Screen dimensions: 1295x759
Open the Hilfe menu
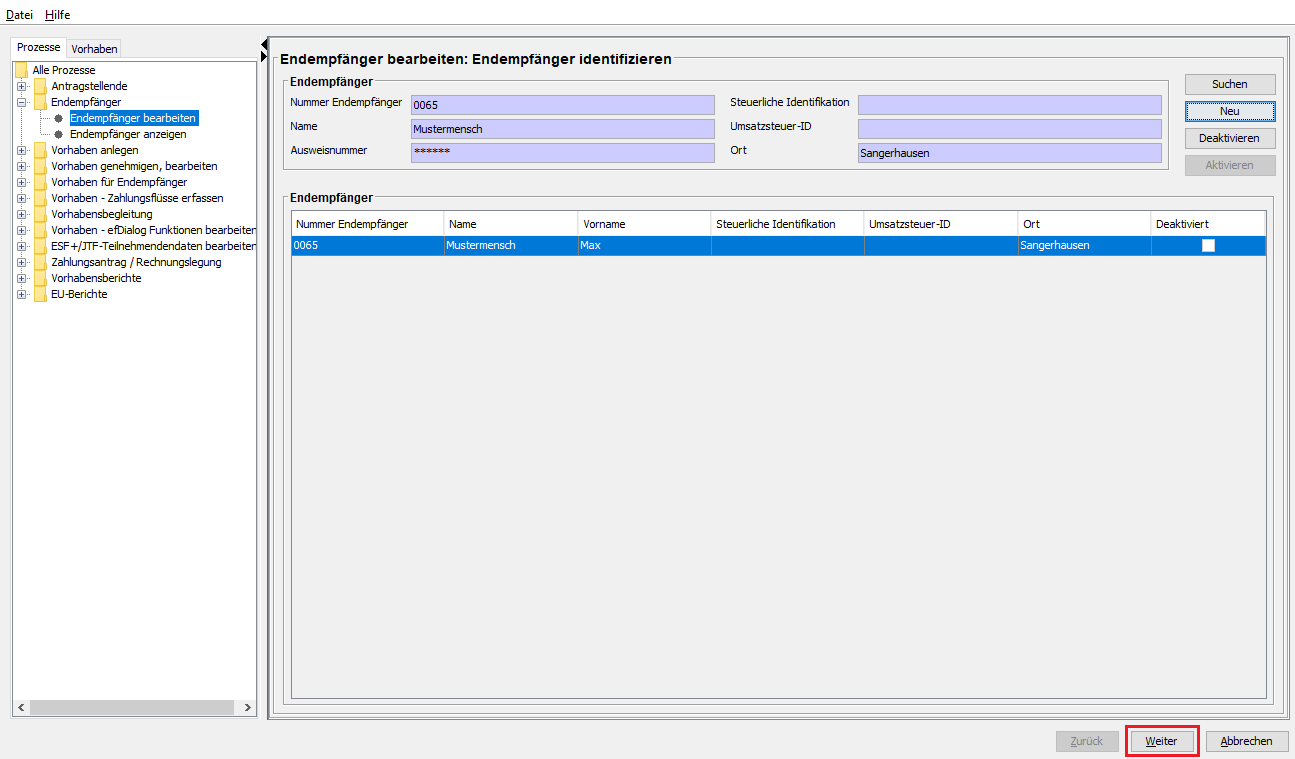[x=57, y=15]
